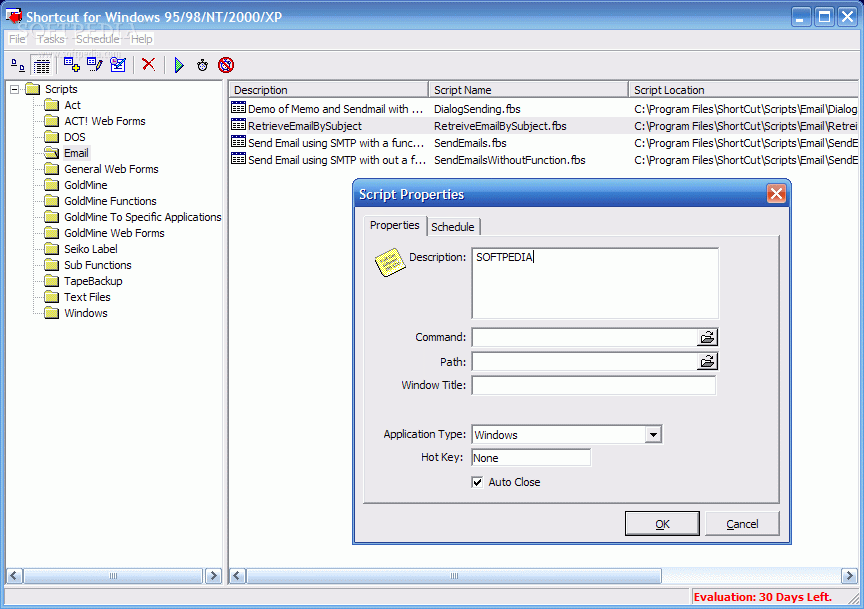Viewport: 864px width, 609px height.
Task: Toggle the list view grid icon
Action: [40, 65]
